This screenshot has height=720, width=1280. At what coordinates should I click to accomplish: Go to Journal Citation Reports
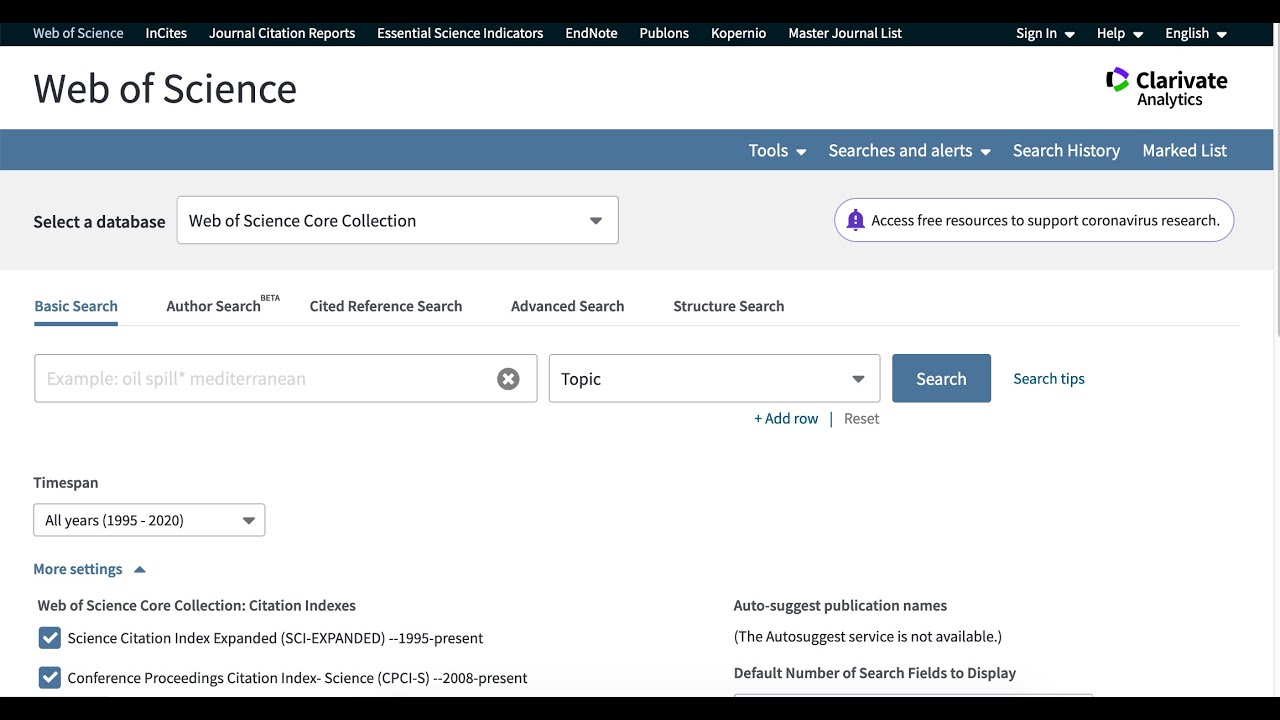pyautogui.click(x=282, y=33)
